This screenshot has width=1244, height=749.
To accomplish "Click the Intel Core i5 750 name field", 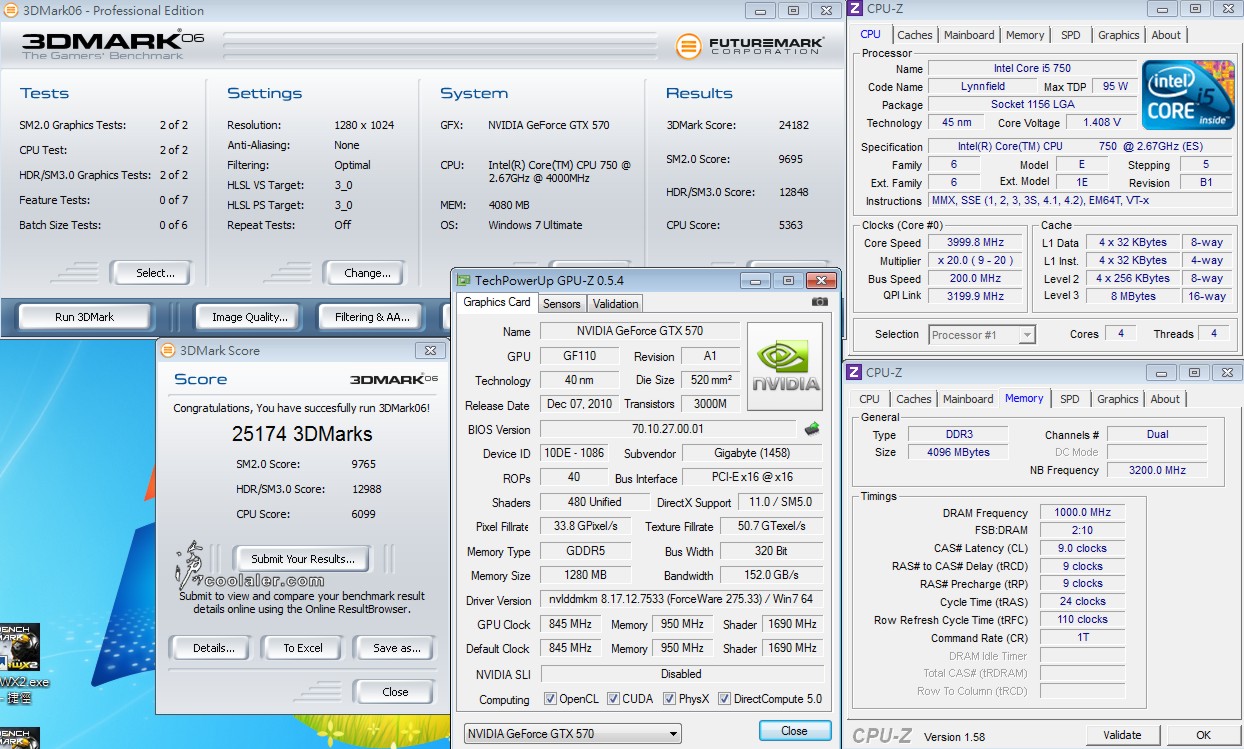I will click(1032, 69).
